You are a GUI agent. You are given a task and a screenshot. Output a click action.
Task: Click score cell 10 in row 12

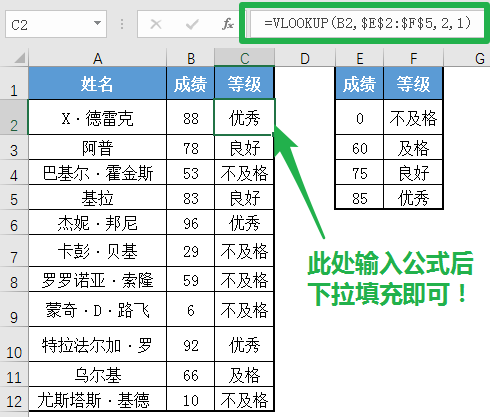pos(190,399)
